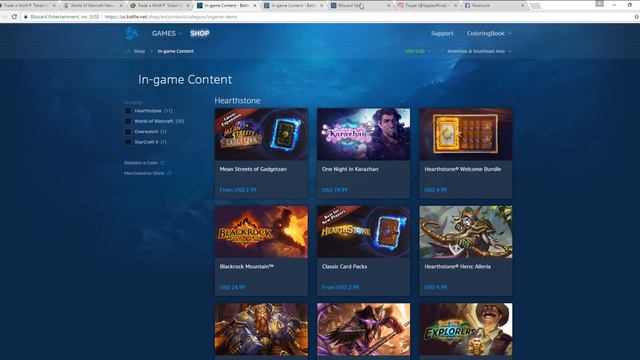
Task: Click the browser address bar URL
Action: point(171,17)
